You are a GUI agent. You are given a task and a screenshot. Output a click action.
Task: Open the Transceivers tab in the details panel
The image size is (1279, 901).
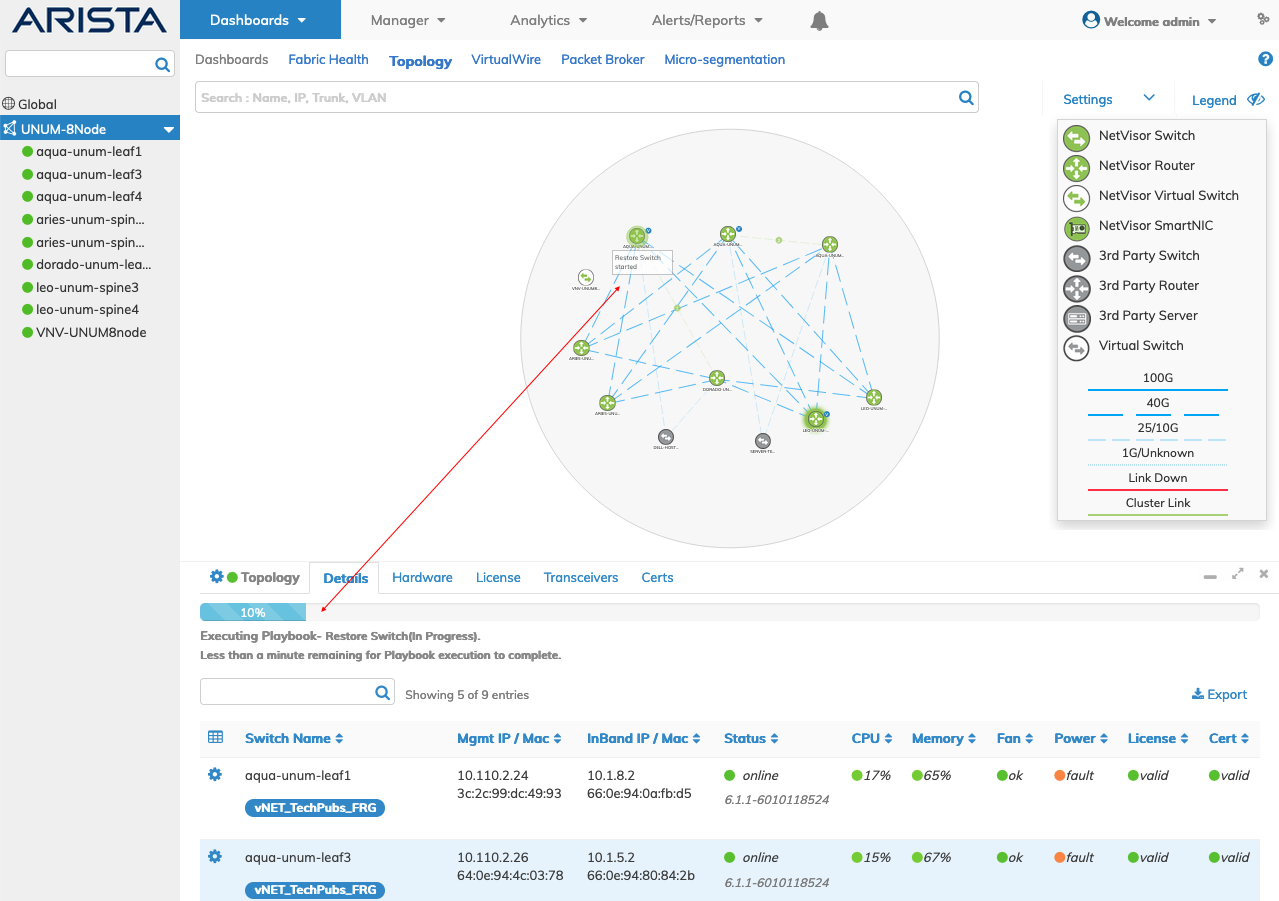pyautogui.click(x=581, y=577)
